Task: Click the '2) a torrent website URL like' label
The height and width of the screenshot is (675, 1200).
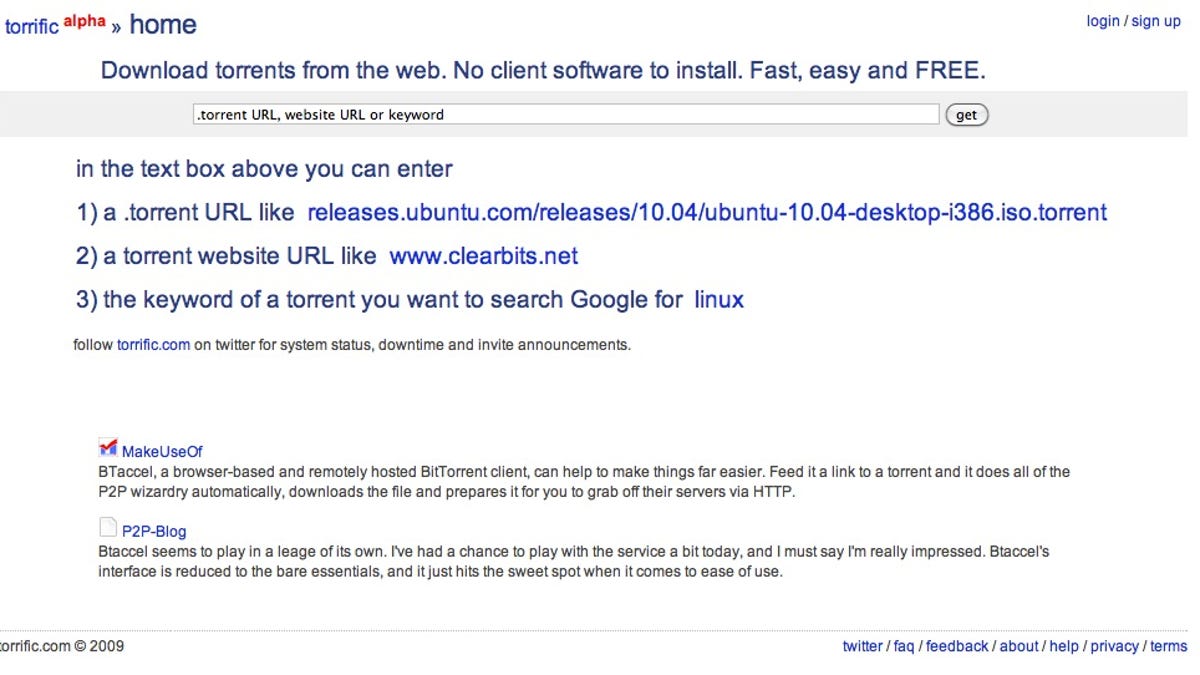Action: click(226, 256)
